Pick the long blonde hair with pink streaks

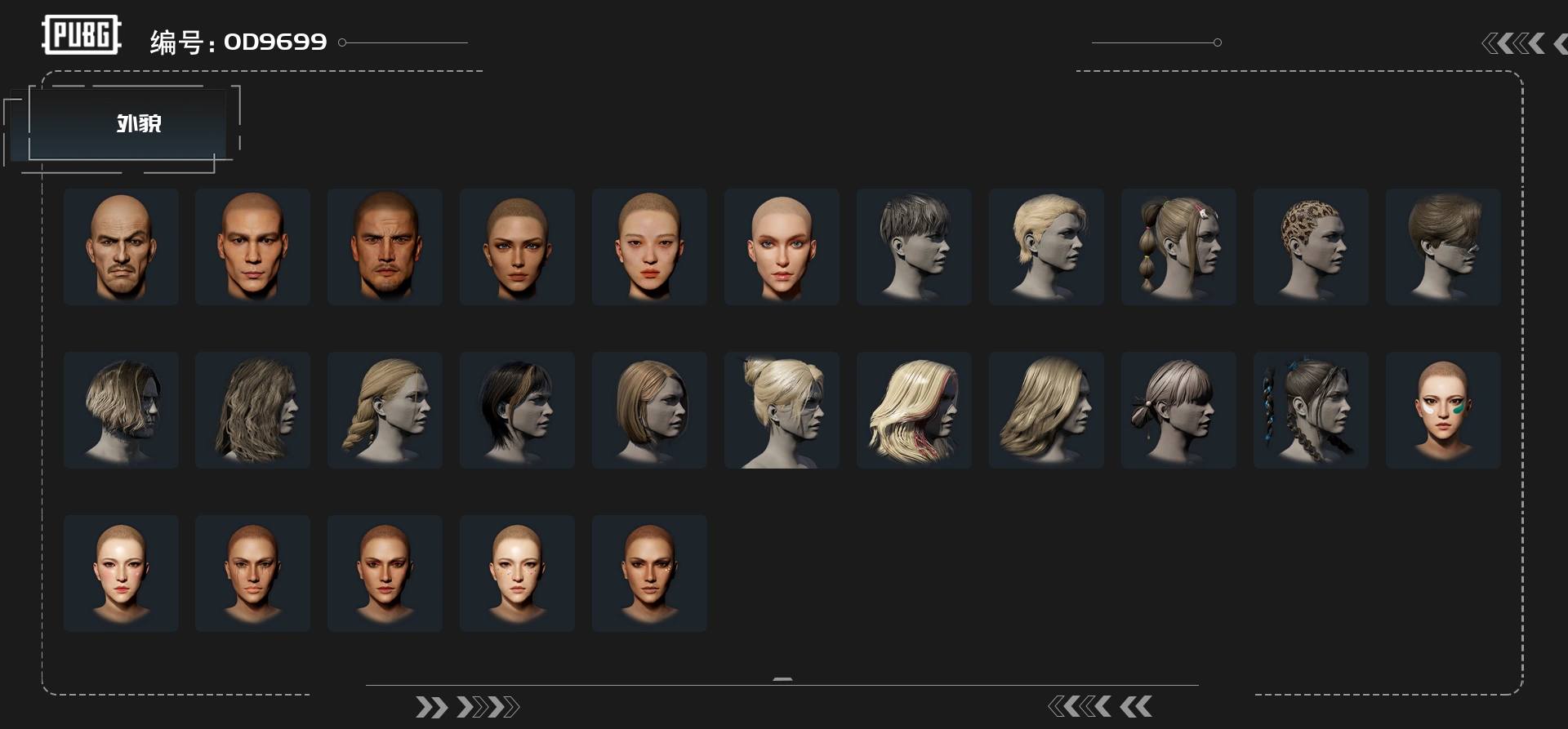pyautogui.click(x=914, y=410)
